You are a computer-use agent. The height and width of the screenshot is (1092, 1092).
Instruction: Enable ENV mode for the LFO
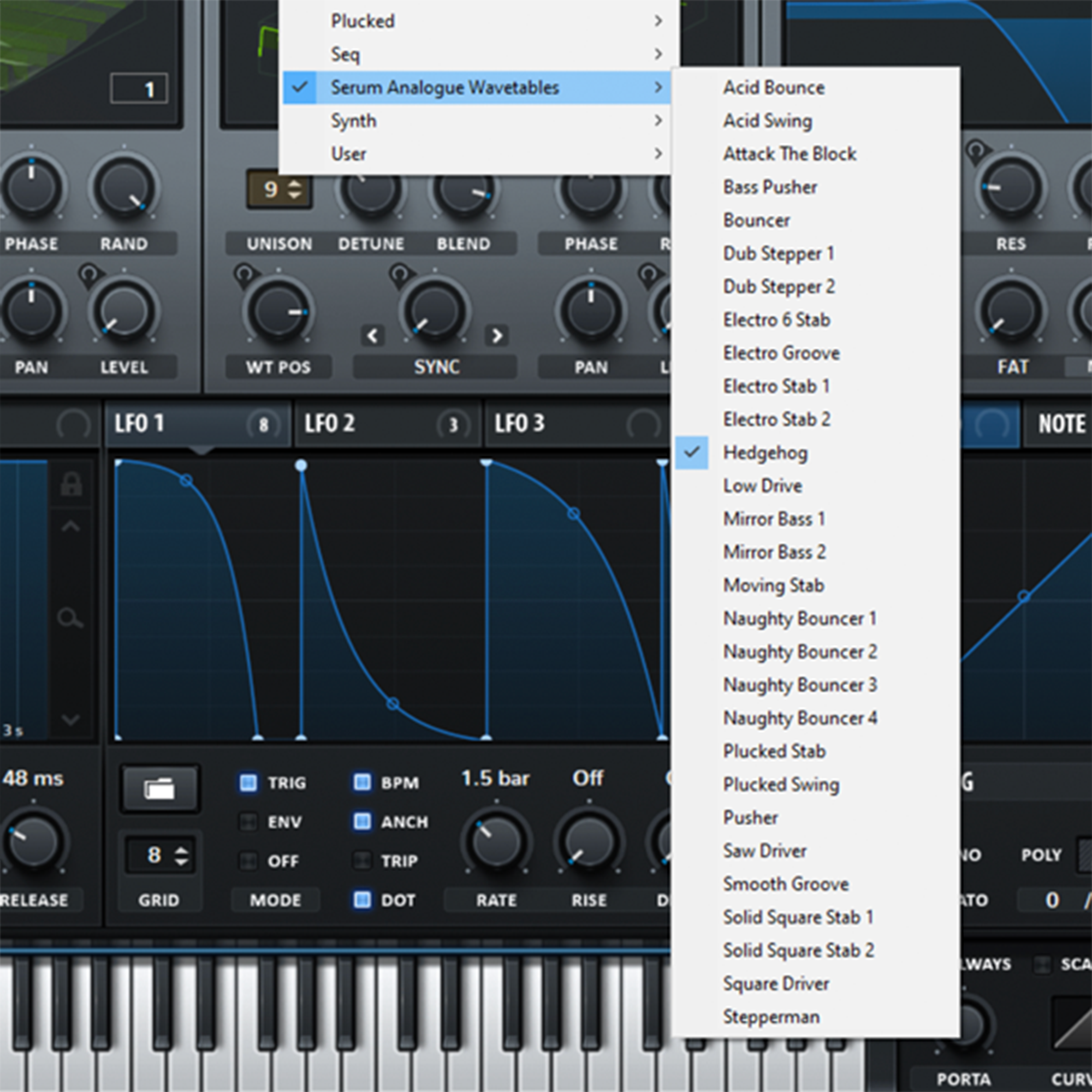point(248,822)
